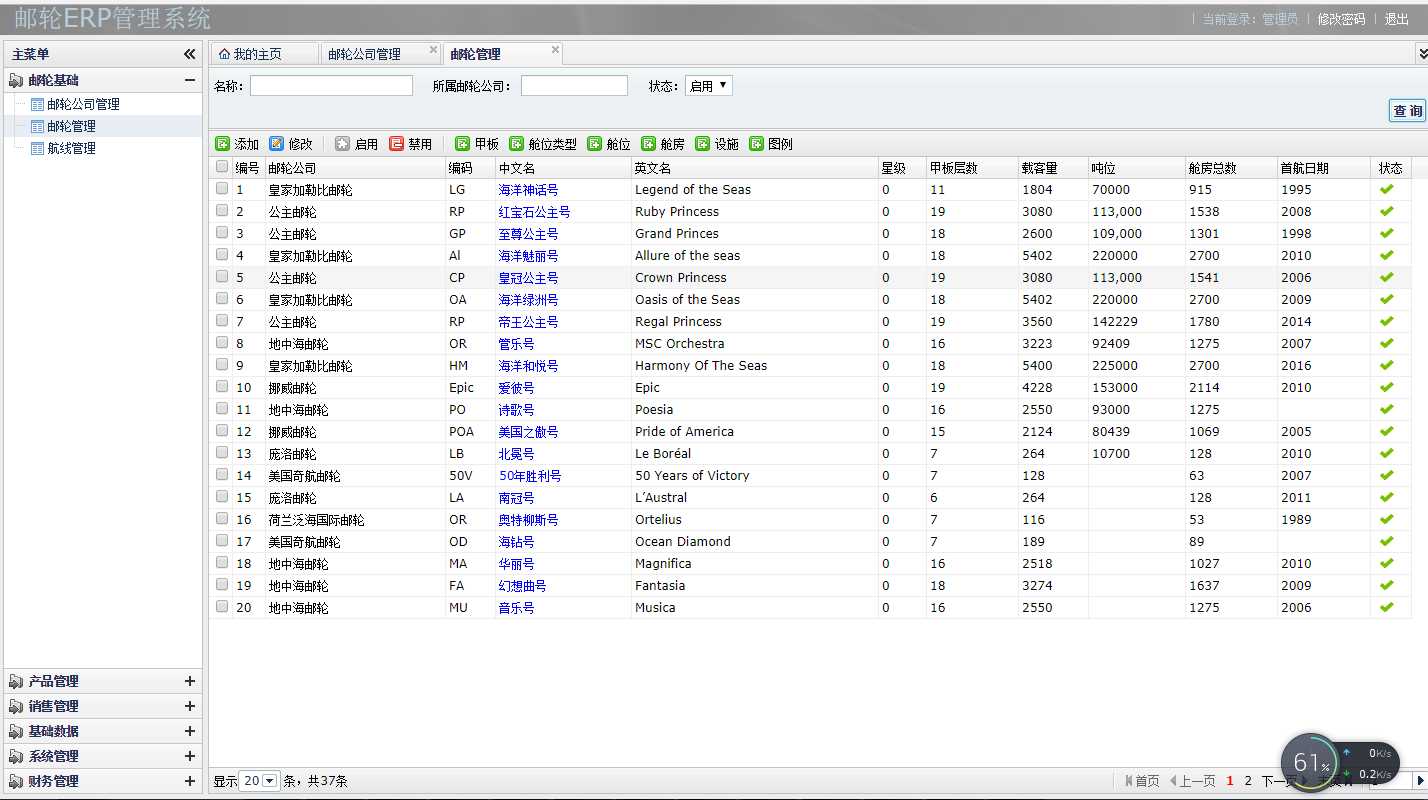This screenshot has height=800, width=1428.
Task: Check the row 20 checkbox for 音乐号
Action: click(x=222, y=606)
